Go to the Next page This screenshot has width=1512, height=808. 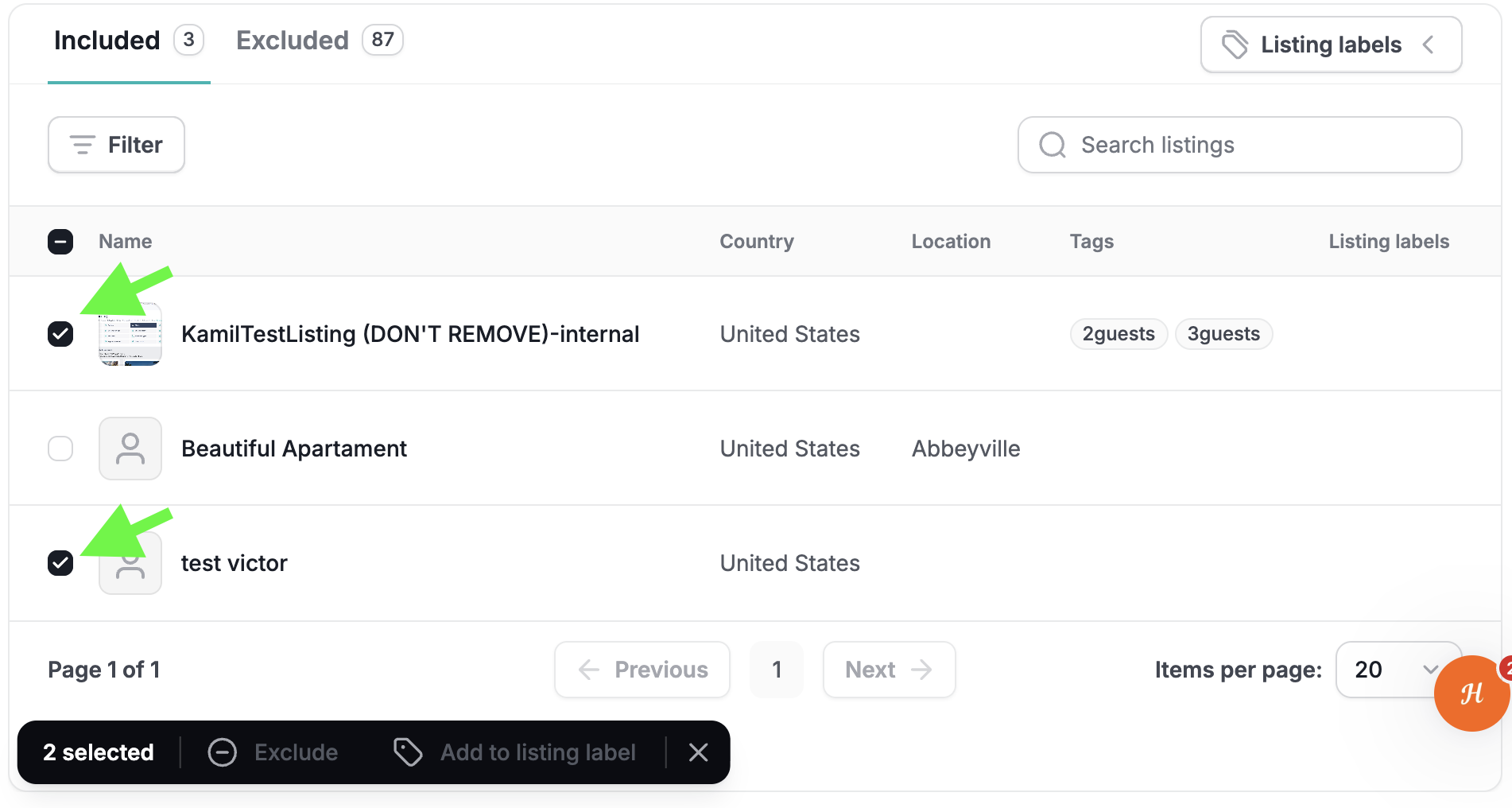click(x=889, y=670)
